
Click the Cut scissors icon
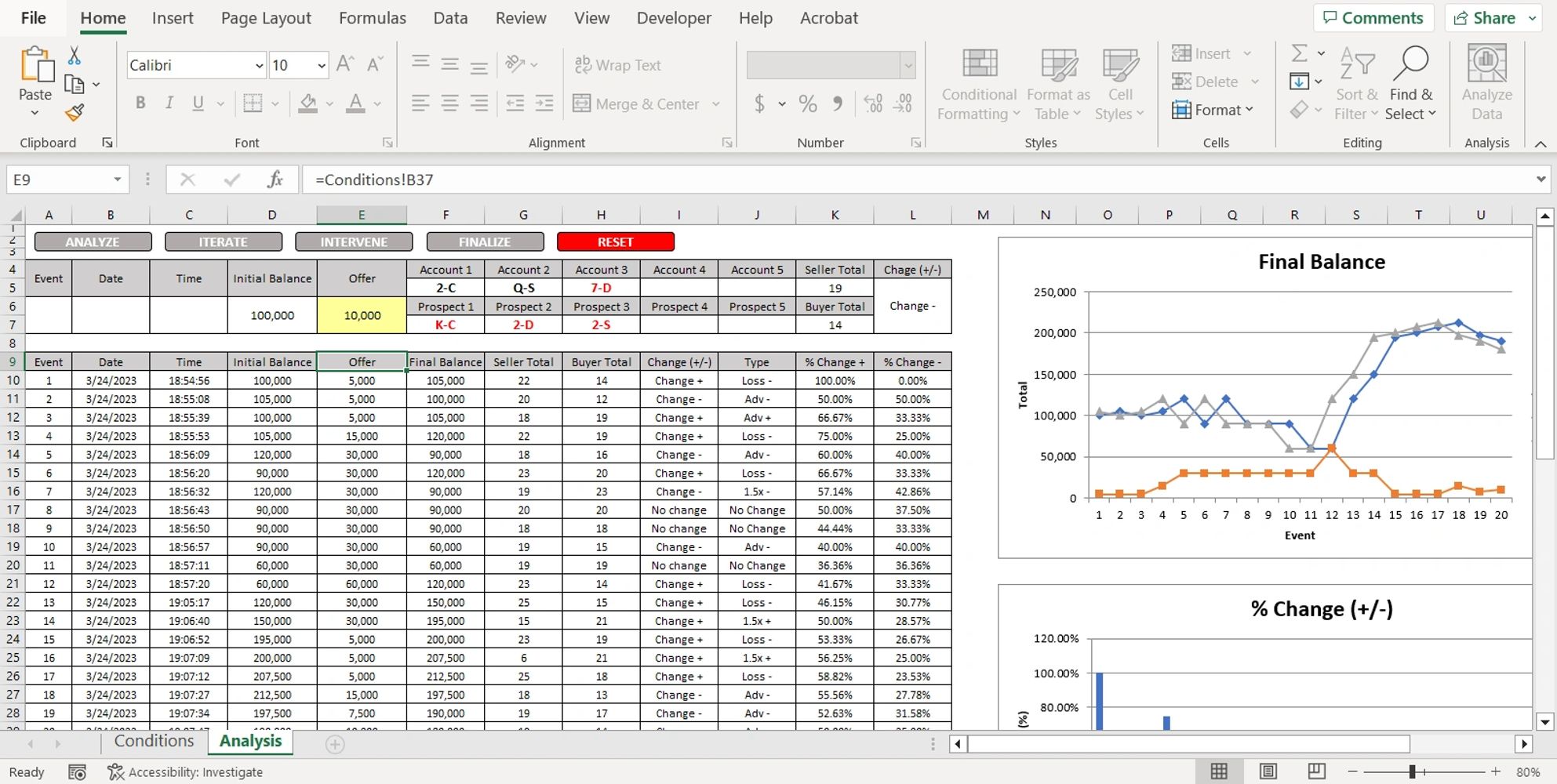click(74, 56)
